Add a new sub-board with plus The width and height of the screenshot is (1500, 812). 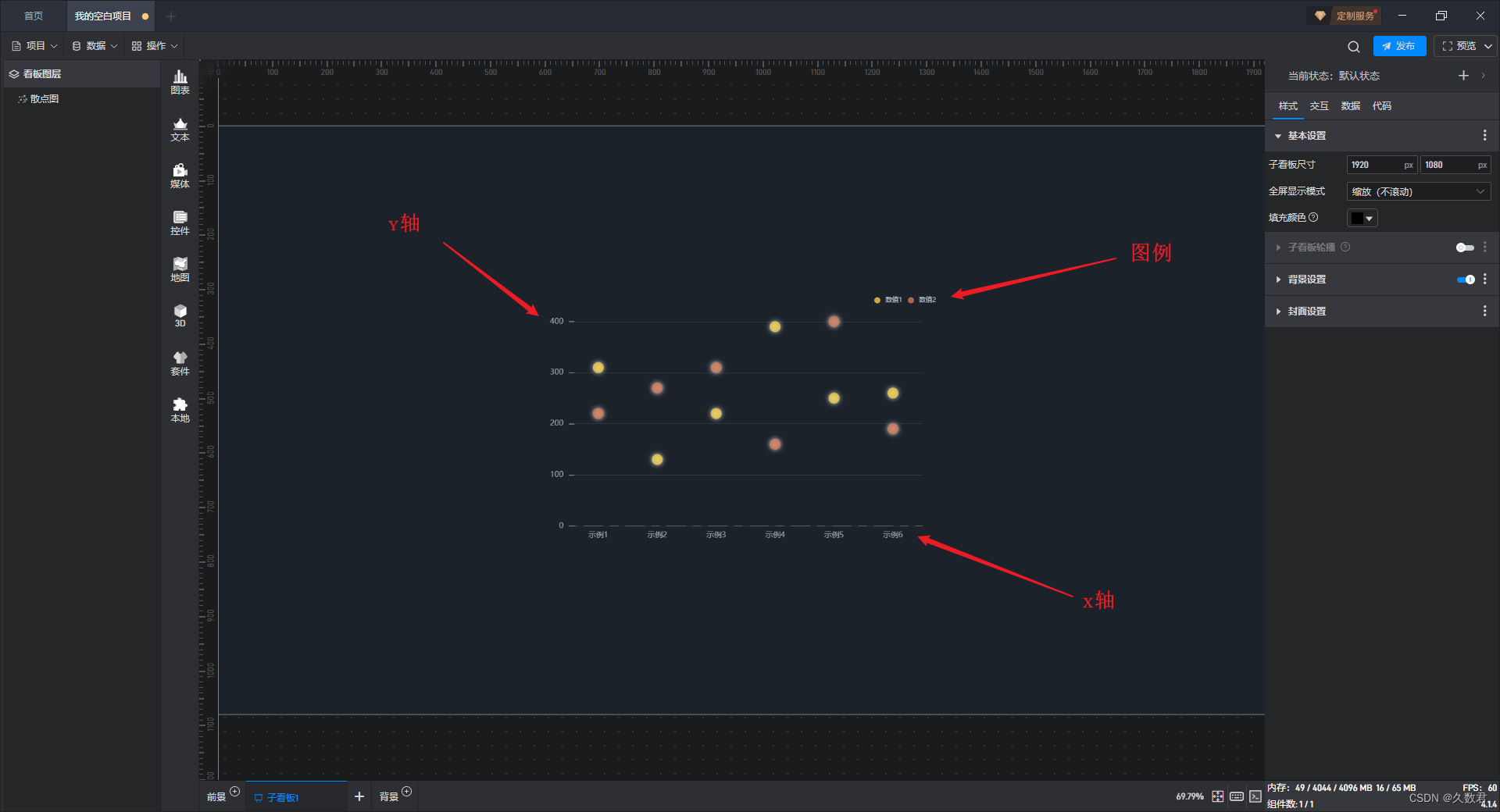point(359,796)
